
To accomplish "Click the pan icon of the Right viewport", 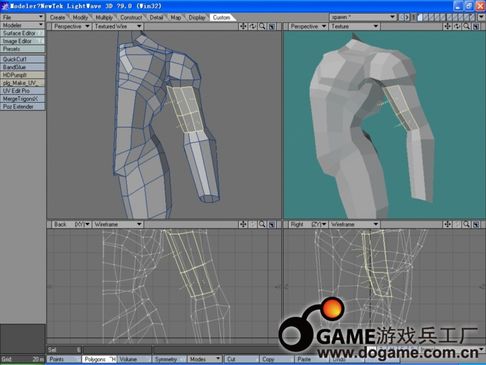I will [447, 224].
